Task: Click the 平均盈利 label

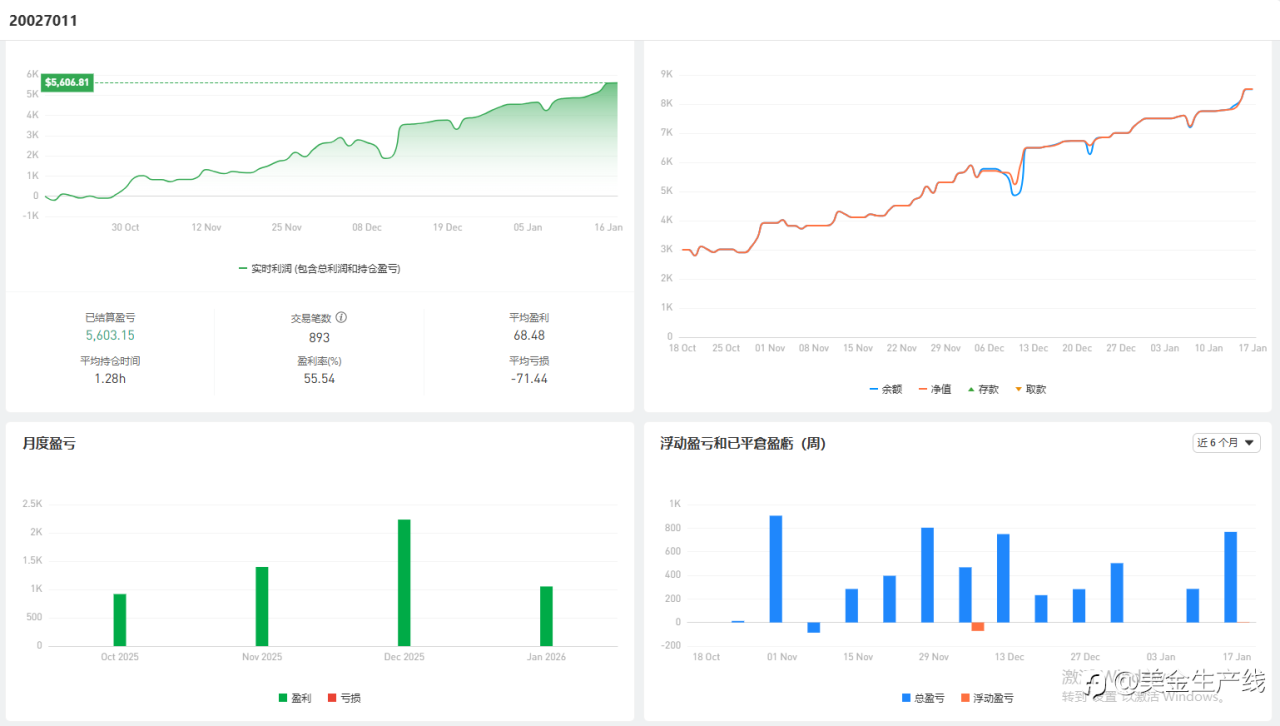Action: (x=528, y=317)
